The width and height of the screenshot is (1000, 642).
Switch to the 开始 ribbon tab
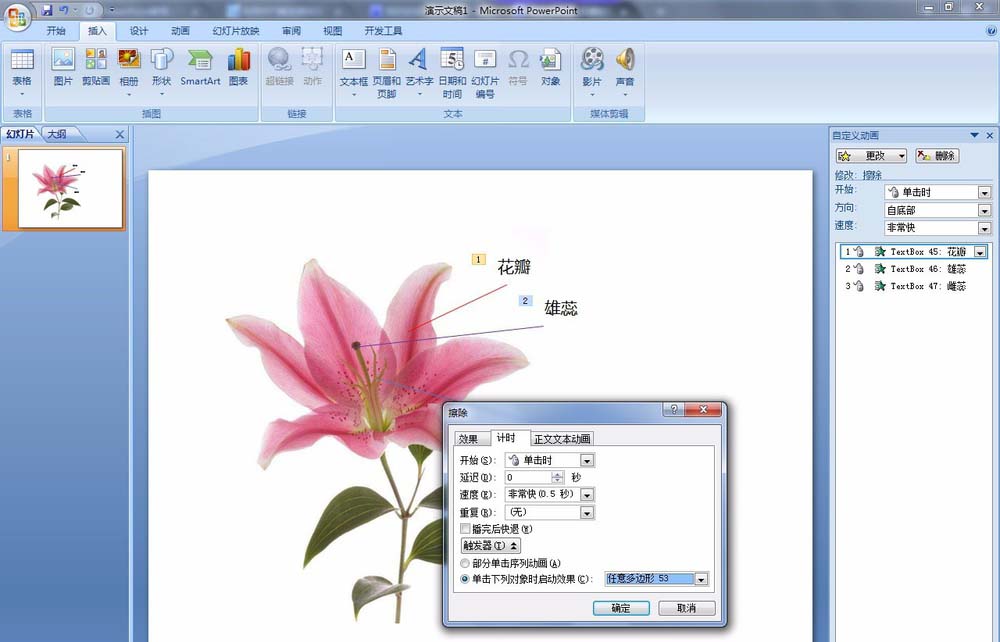[x=56, y=31]
